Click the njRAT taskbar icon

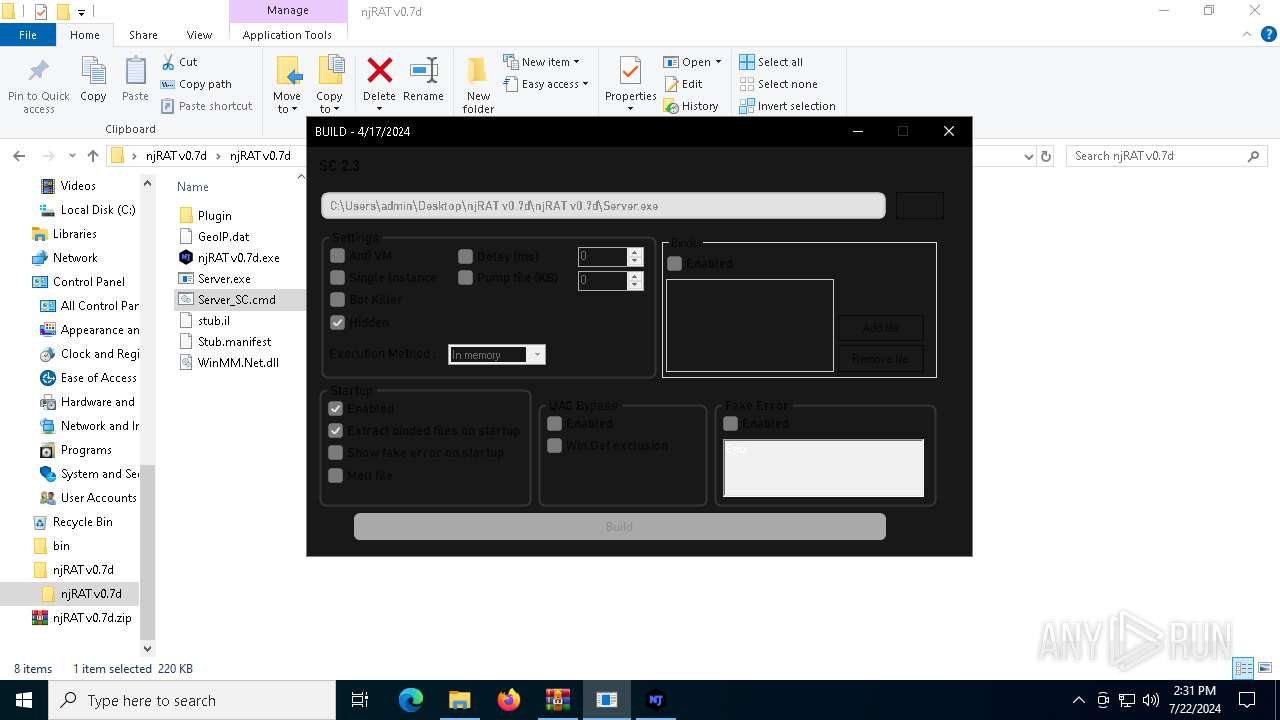(x=656, y=700)
